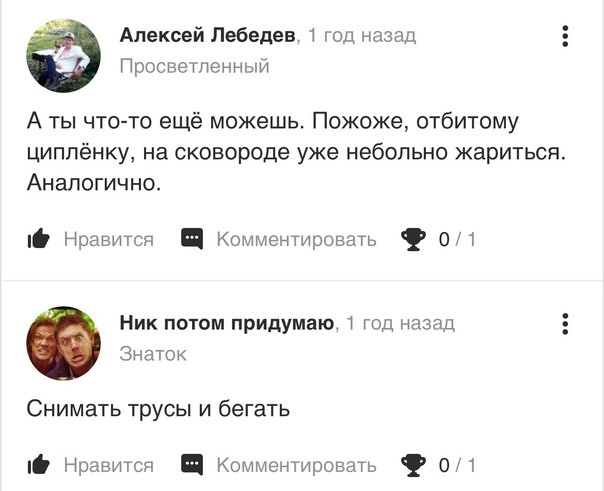
Task: Click the '0 / 1' vote counter on Алексей Лебедев's answer
Action: 457,240
